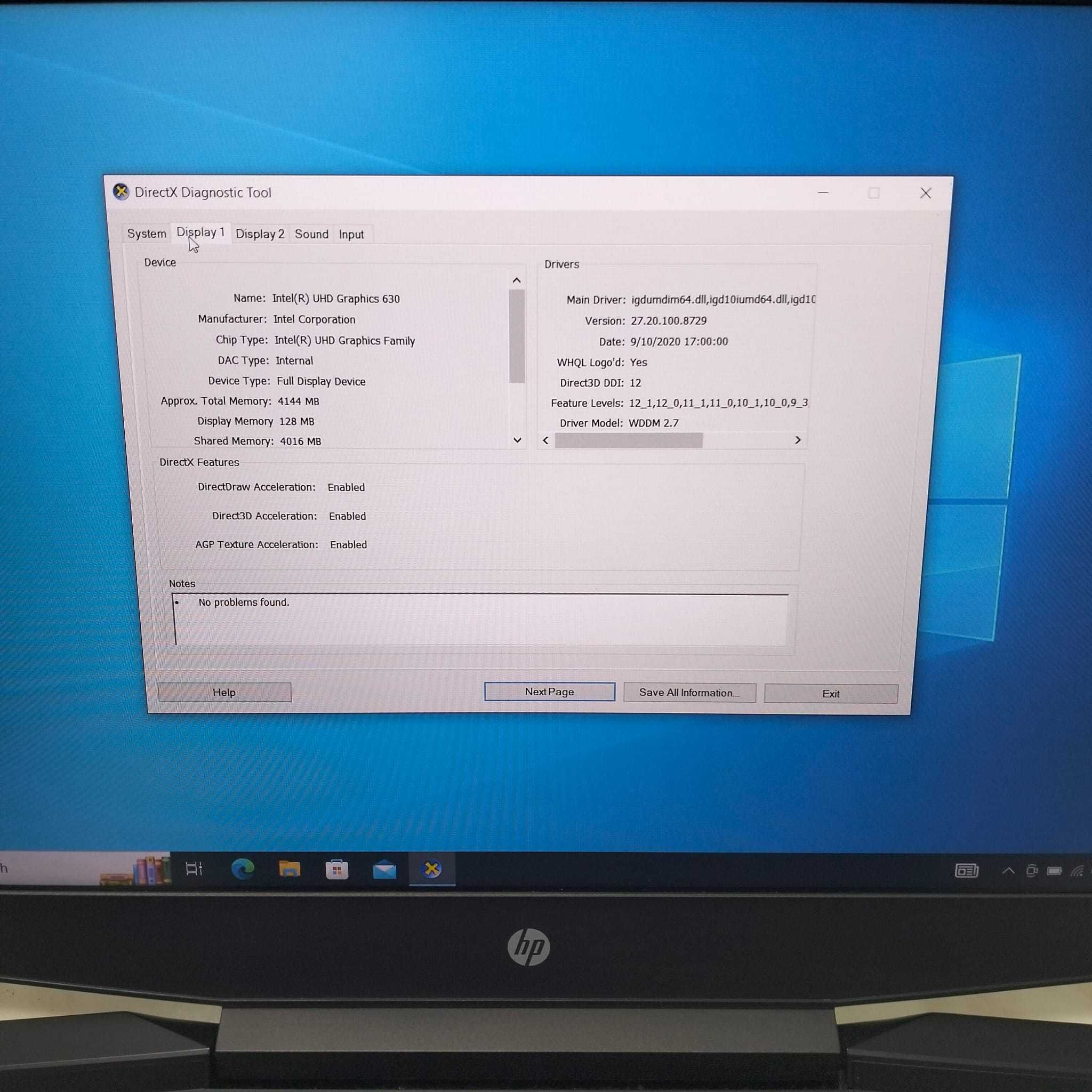
Task: Click the Direct3D DDI value '12'
Action: (x=635, y=383)
